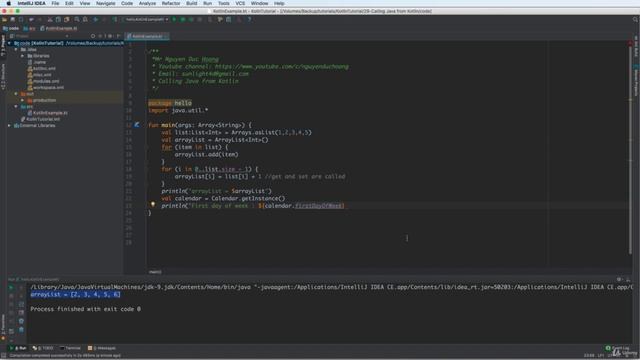640x360 pixels.
Task: Click Run with Coverage toolbar icon
Action: point(191,19)
